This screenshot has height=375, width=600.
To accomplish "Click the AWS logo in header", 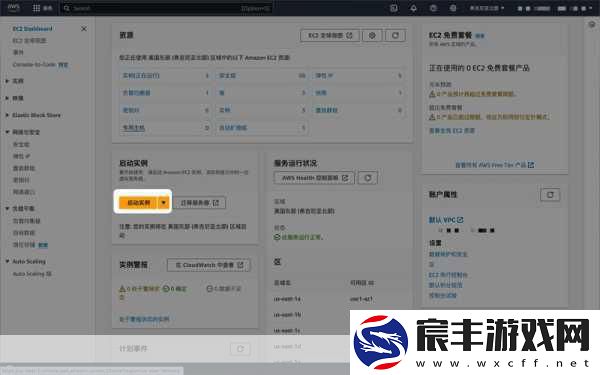I will 13,8.
